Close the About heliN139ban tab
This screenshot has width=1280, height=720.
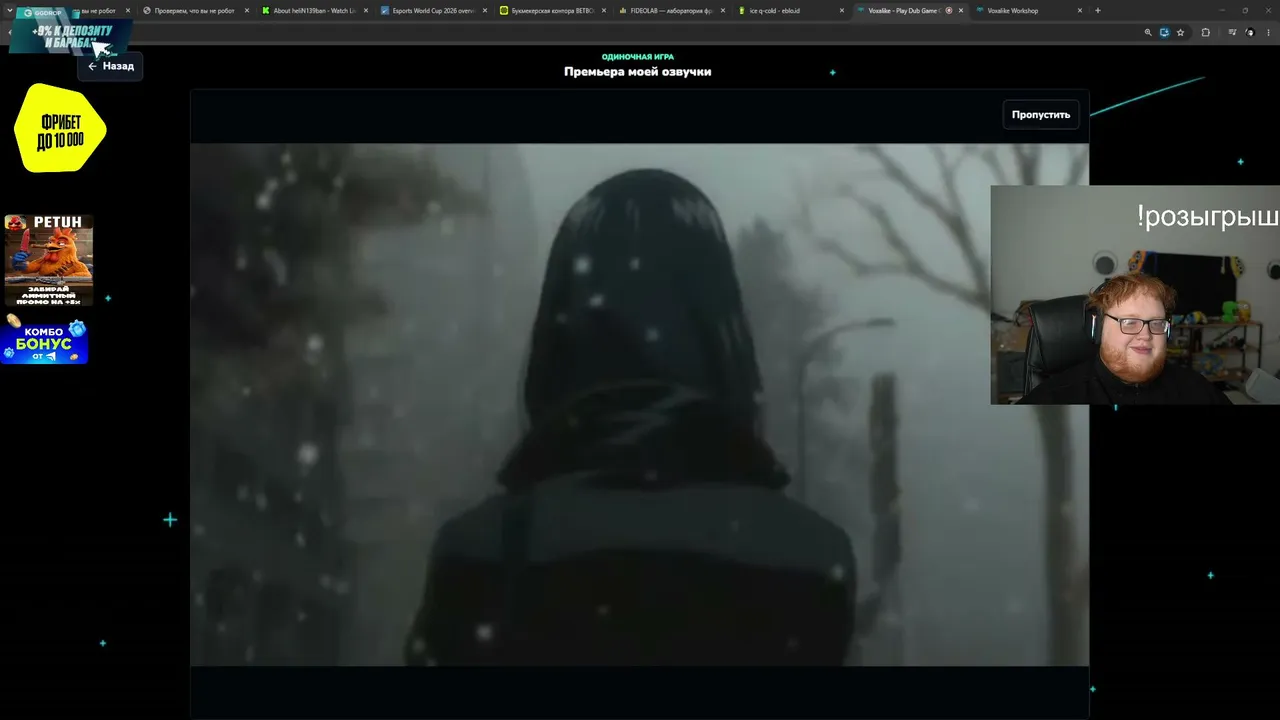click(x=366, y=11)
